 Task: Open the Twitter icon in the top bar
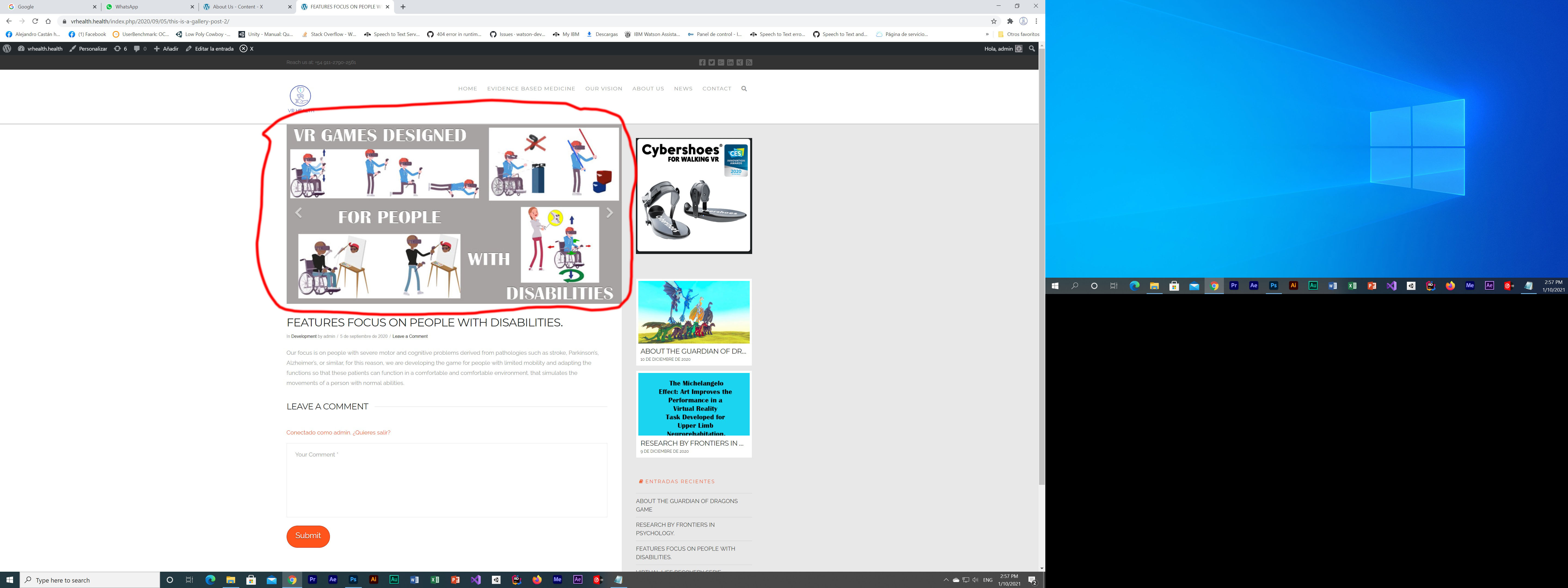point(712,63)
